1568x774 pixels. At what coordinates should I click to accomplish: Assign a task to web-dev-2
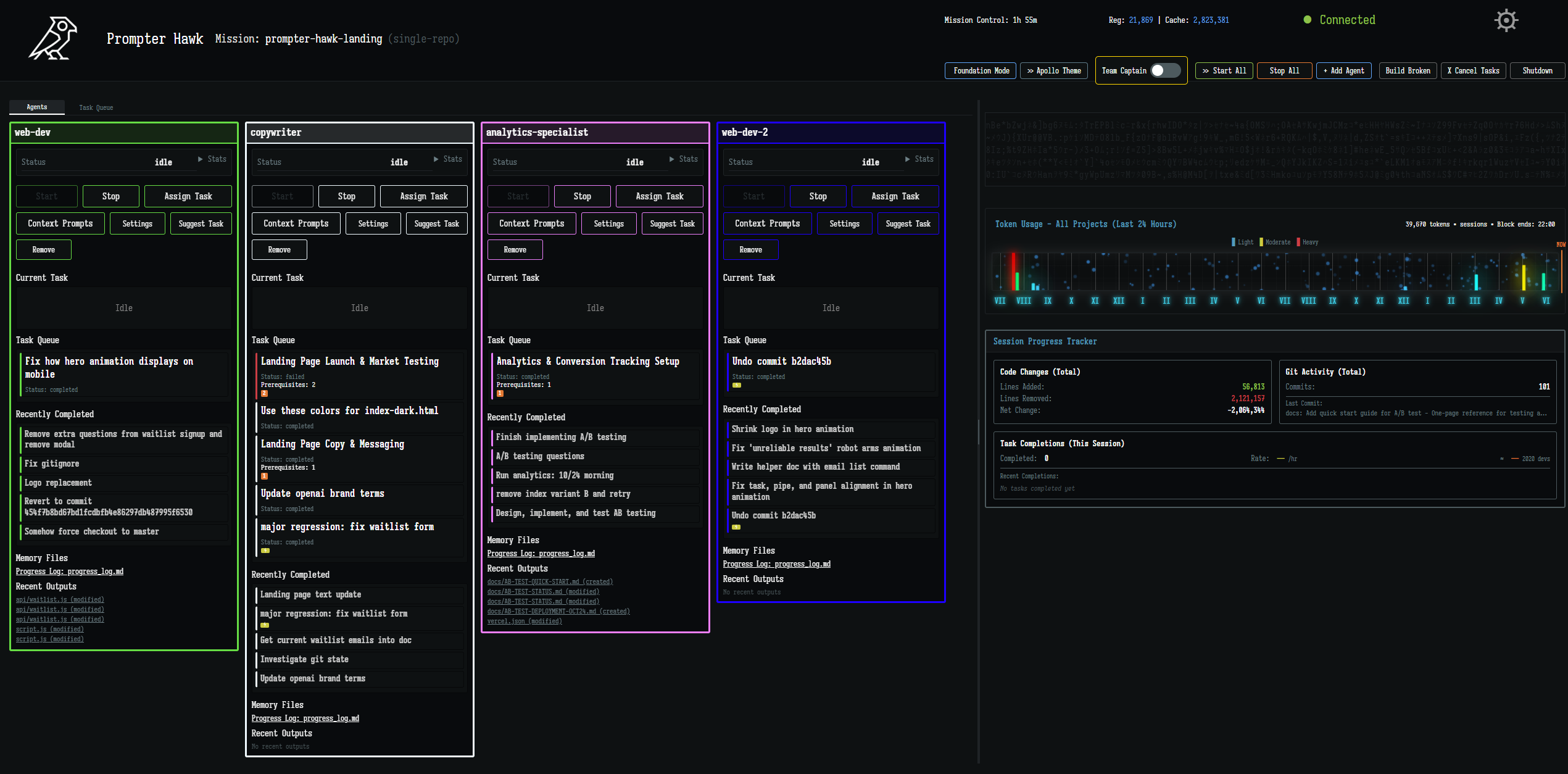click(x=895, y=196)
